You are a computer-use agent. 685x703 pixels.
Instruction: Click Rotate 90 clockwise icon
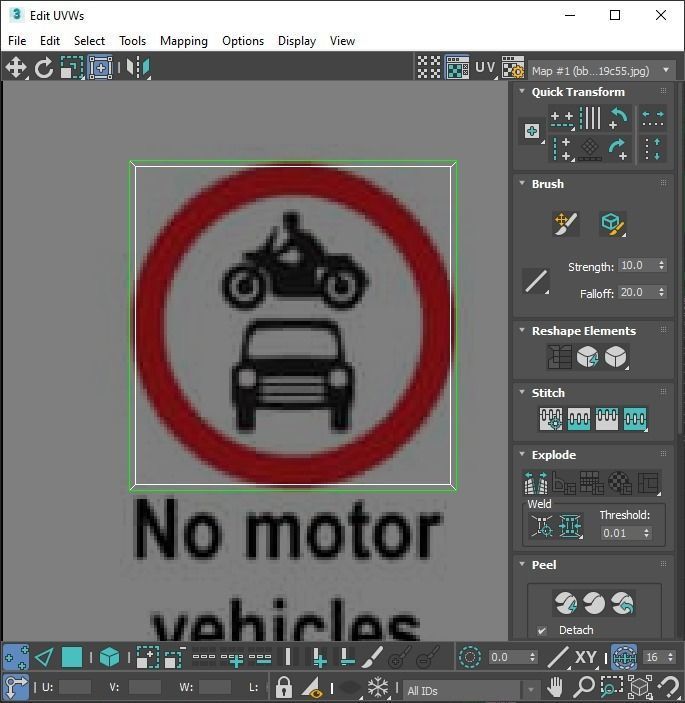pos(618,149)
